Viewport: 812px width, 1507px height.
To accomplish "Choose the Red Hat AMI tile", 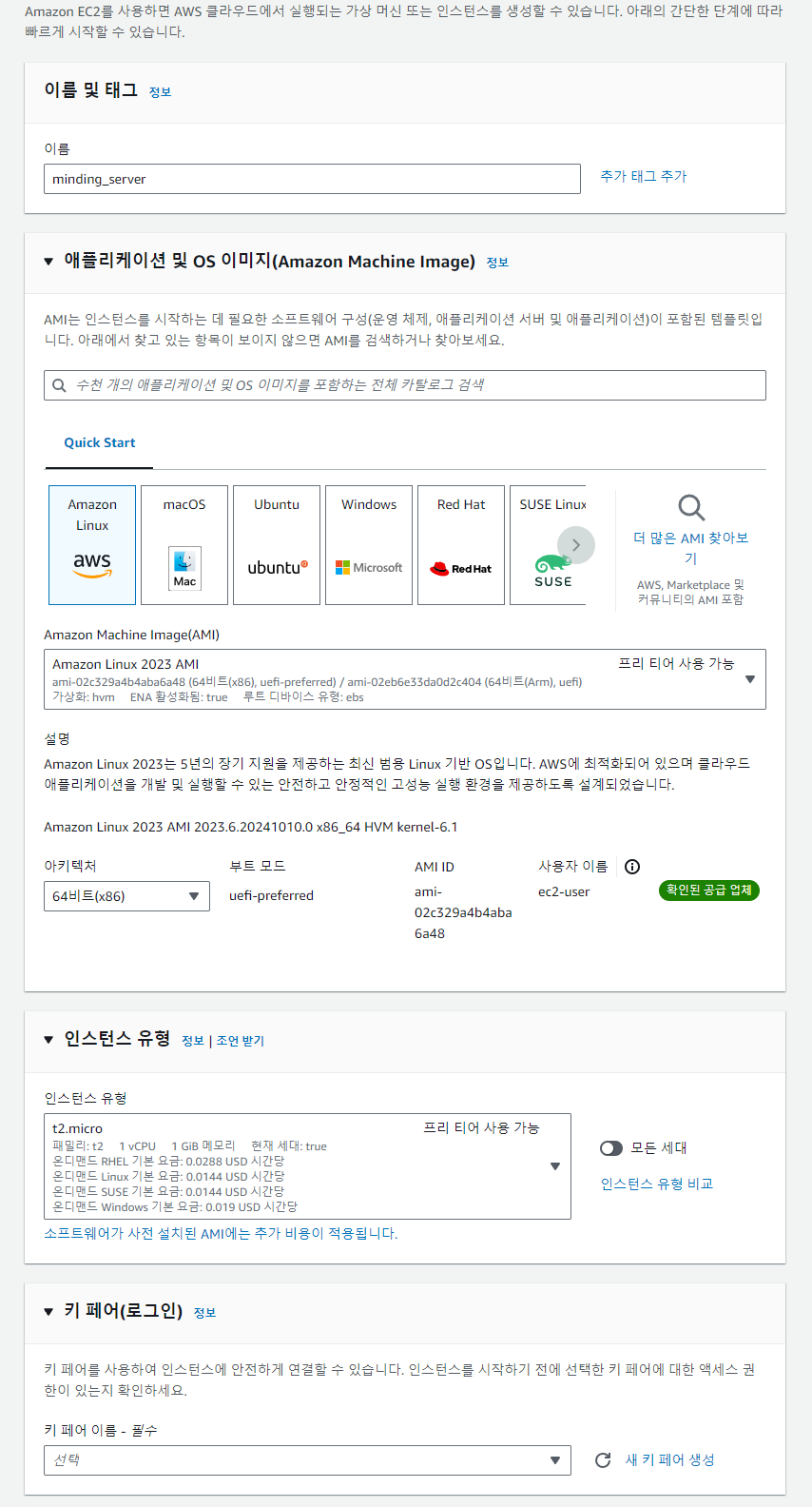I will [x=461, y=545].
